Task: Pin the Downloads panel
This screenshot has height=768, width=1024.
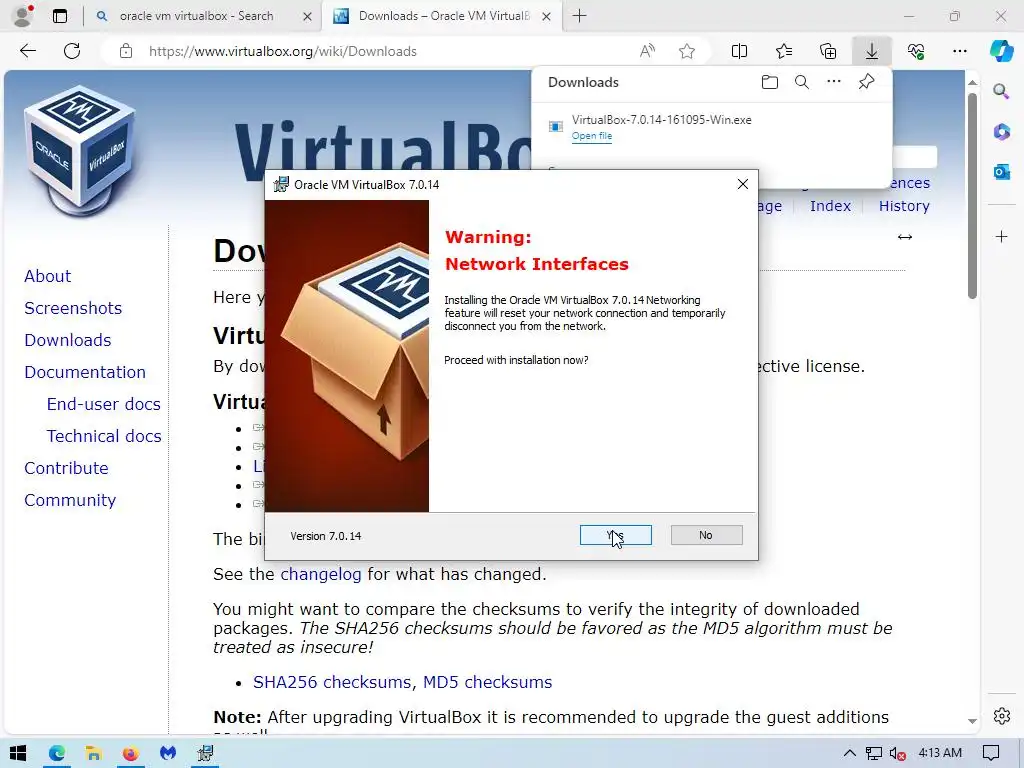Action: (866, 82)
